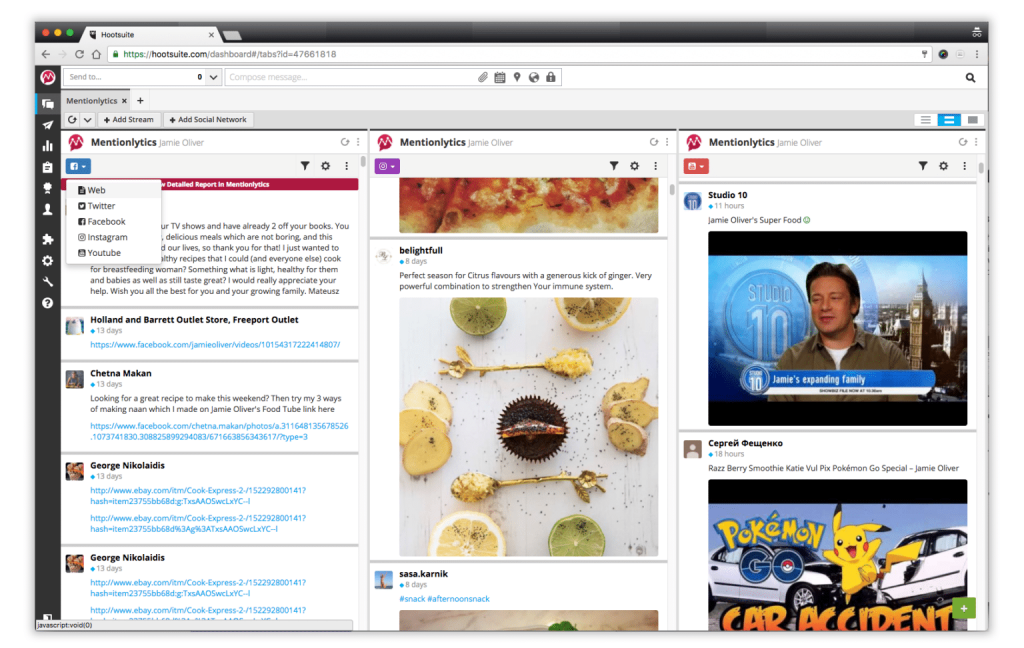Select Youtube in the source menu
This screenshot has width=1024, height=648.
click(103, 253)
